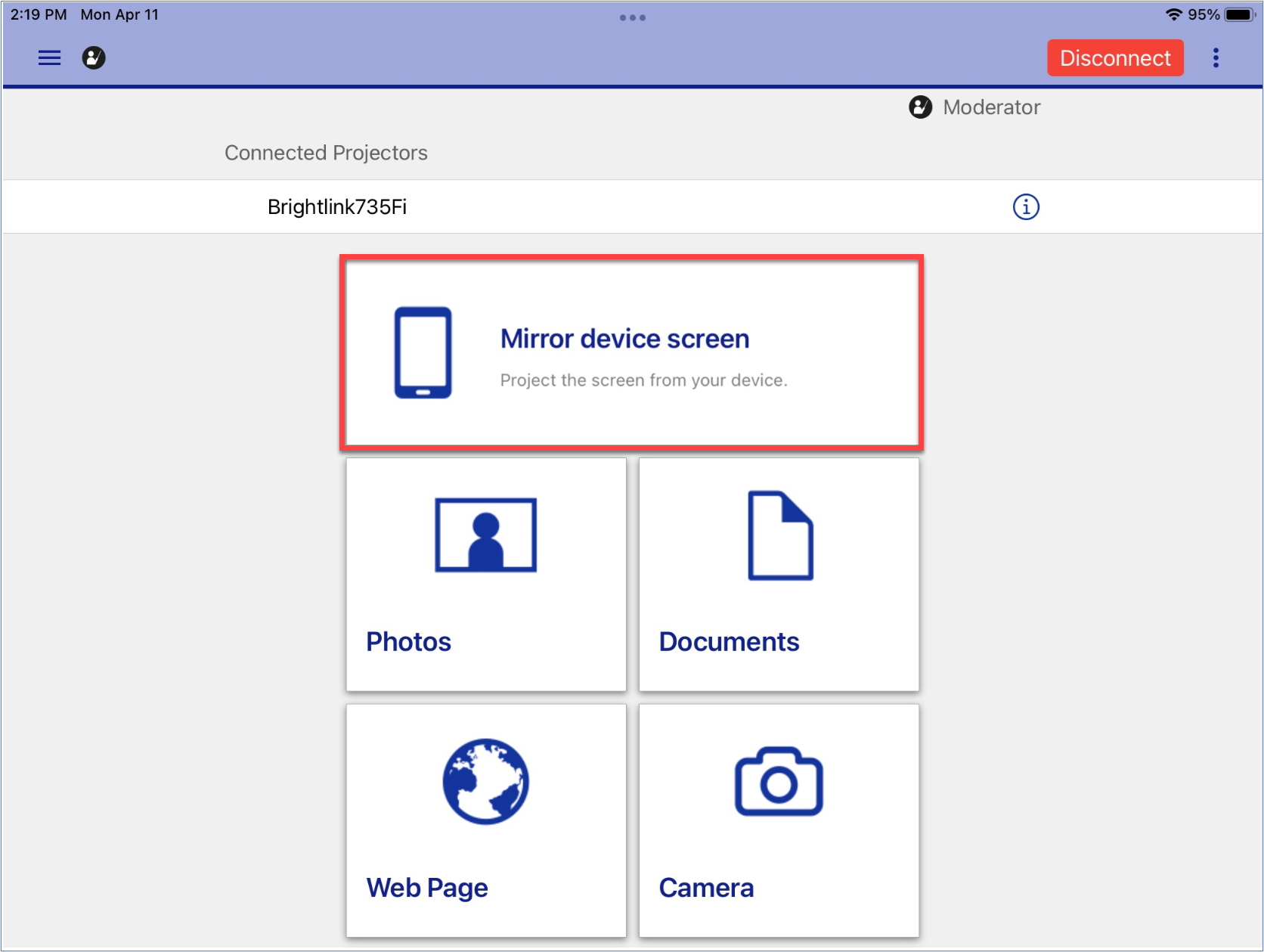This screenshot has width=1264, height=952.
Task: Tap the Web Page globe icon
Action: pyautogui.click(x=485, y=781)
